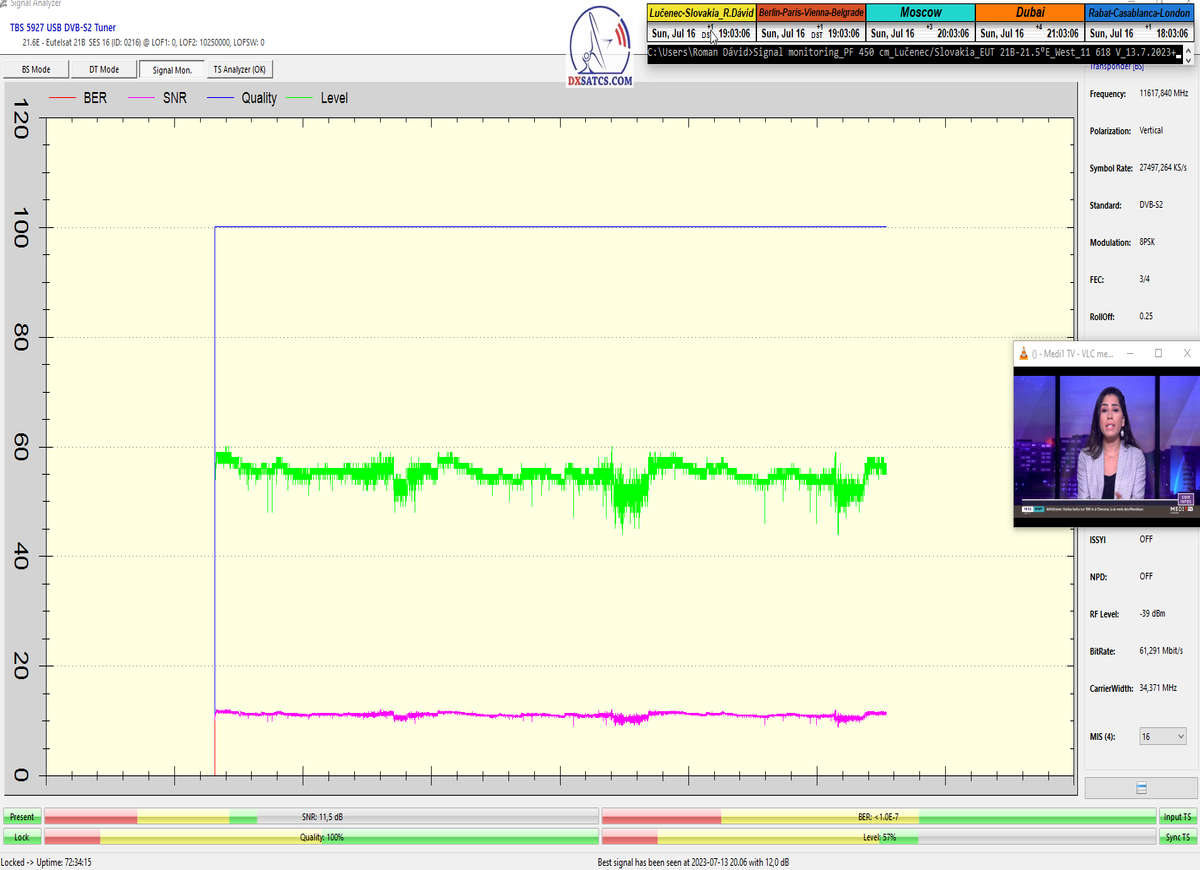The image size is (1200, 870).
Task: Open the DT Mode tab
Action: 105,69
